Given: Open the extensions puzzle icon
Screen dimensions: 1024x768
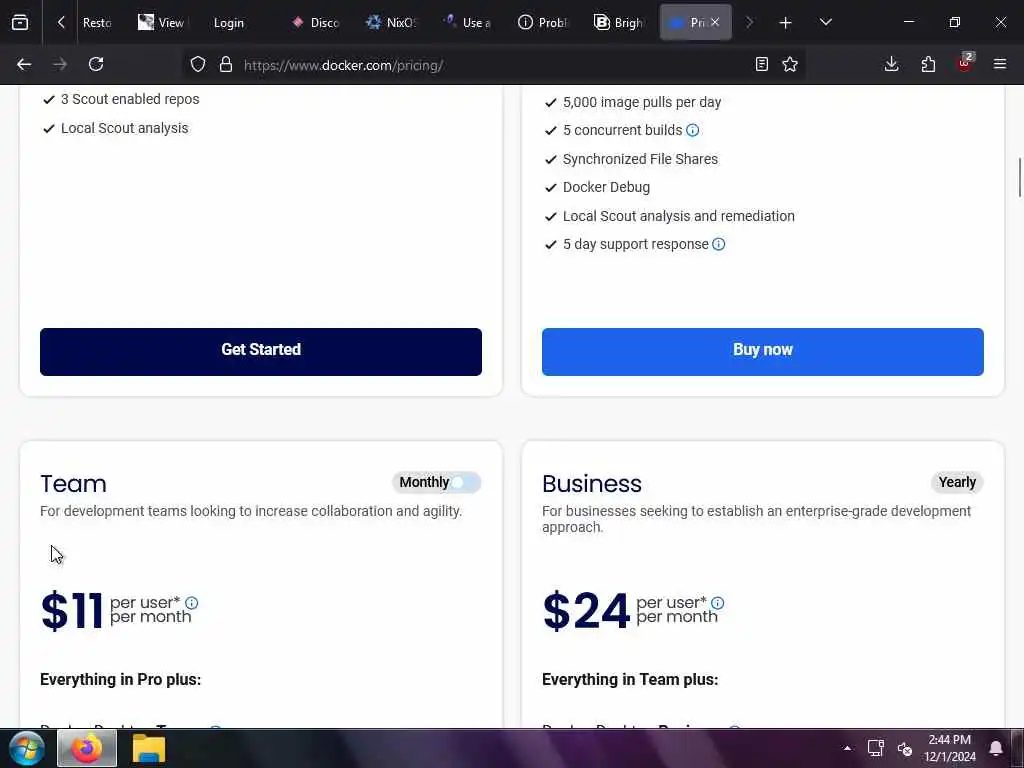Looking at the screenshot, I should point(928,64).
